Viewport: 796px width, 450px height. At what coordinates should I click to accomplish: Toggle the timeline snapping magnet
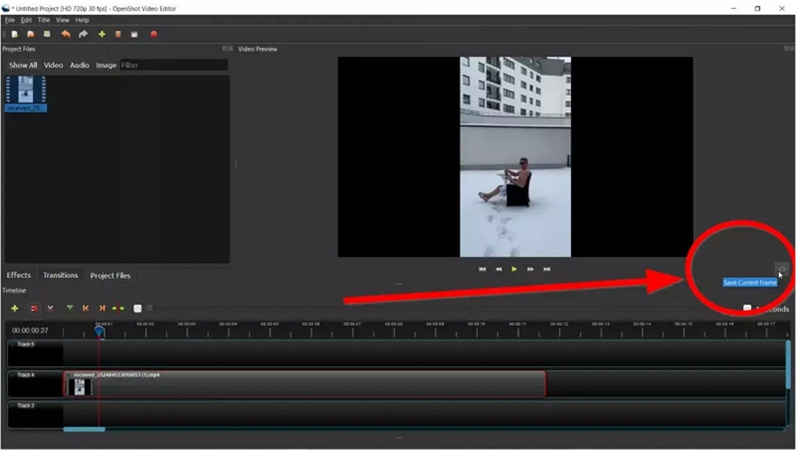[33, 308]
